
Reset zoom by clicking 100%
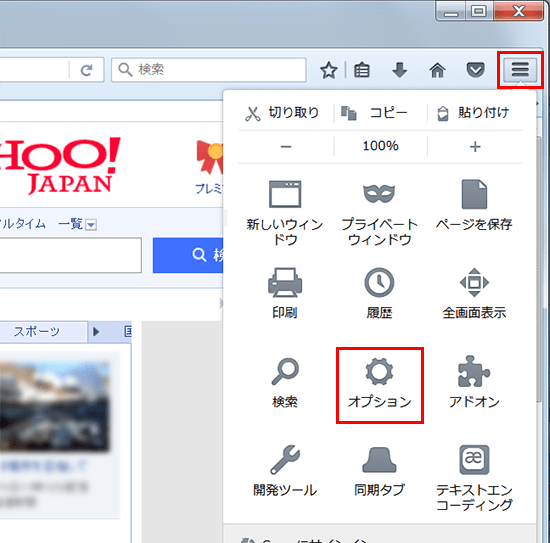(380, 146)
